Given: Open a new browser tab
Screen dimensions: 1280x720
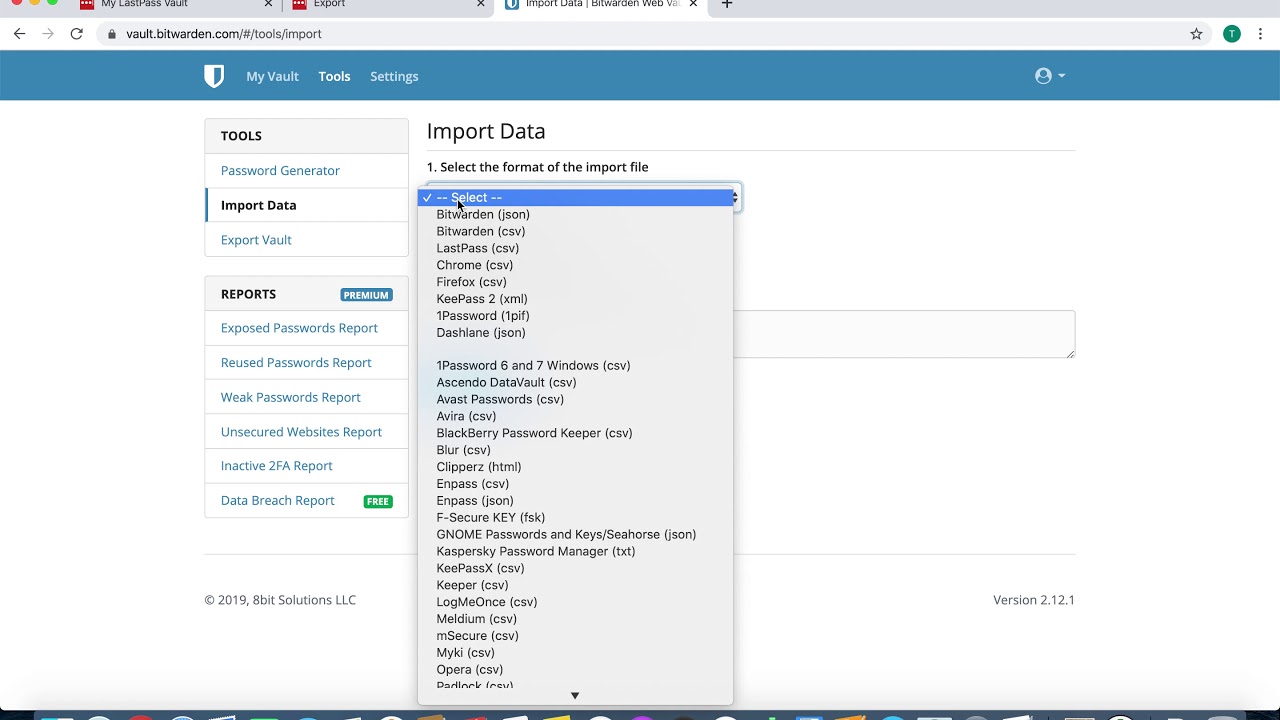Looking at the screenshot, I should (727, 4).
